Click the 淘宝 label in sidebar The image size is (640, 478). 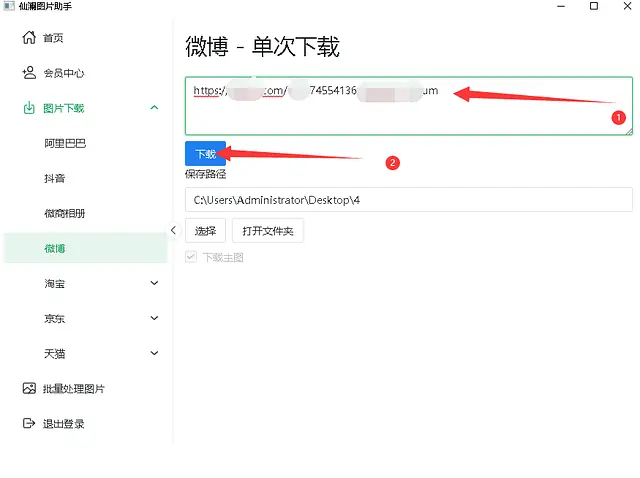tap(55, 284)
